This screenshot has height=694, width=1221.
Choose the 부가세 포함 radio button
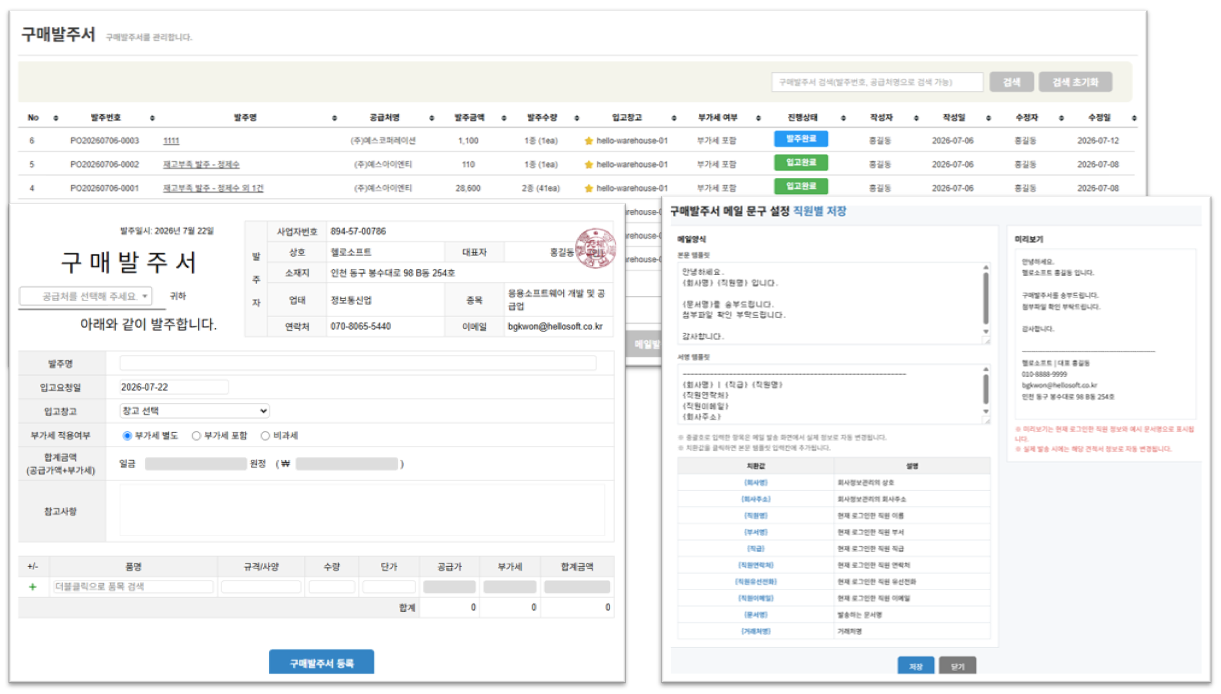[196, 435]
